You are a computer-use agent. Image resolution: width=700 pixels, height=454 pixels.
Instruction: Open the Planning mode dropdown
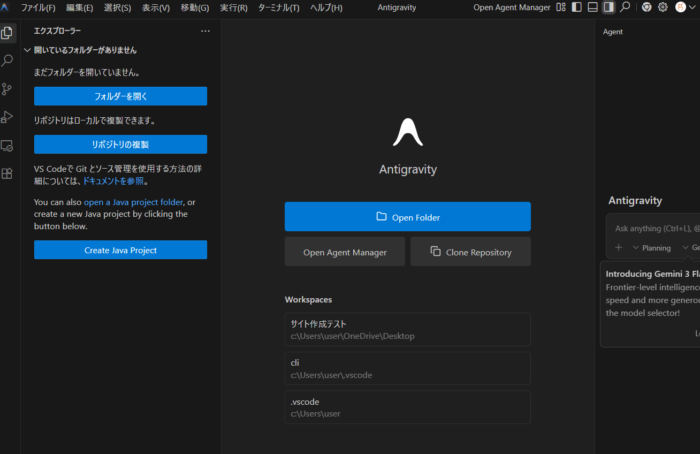[x=652, y=247]
